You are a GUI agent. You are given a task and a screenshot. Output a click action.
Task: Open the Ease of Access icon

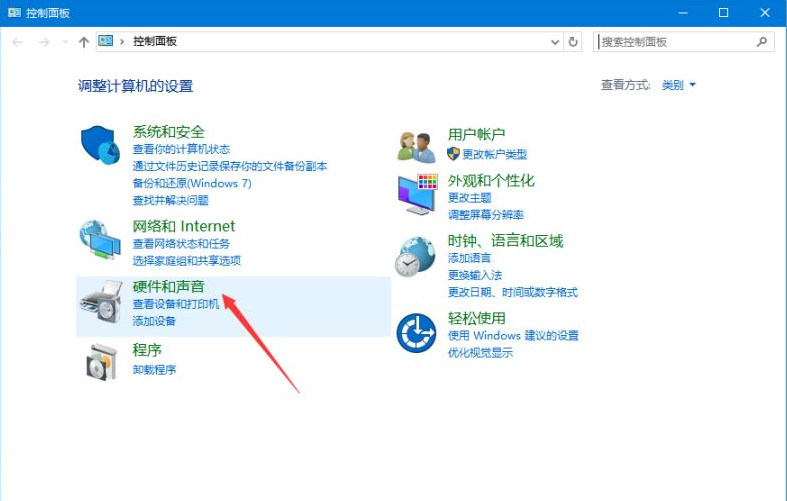(416, 332)
